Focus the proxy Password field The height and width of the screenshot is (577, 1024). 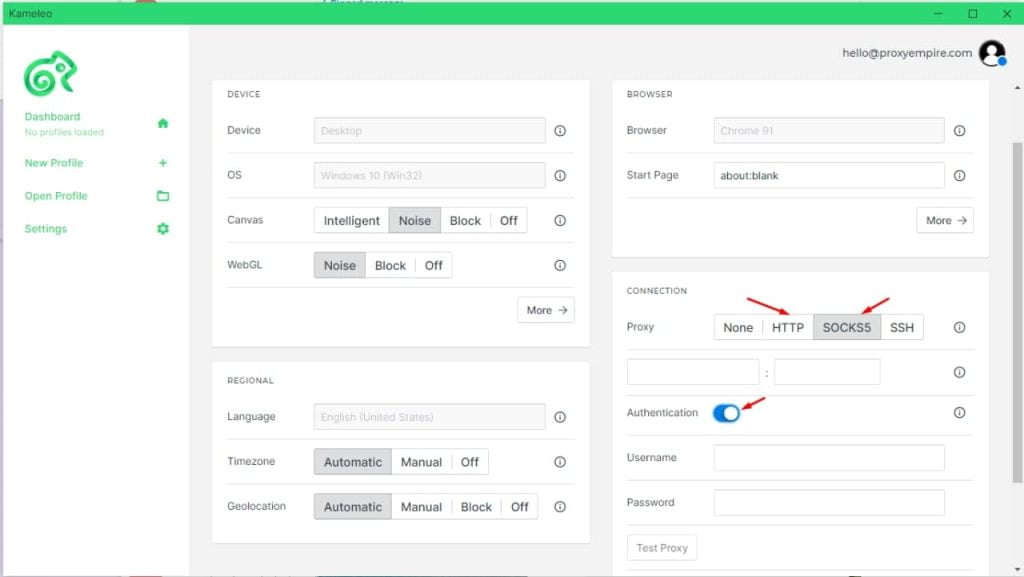coord(829,503)
